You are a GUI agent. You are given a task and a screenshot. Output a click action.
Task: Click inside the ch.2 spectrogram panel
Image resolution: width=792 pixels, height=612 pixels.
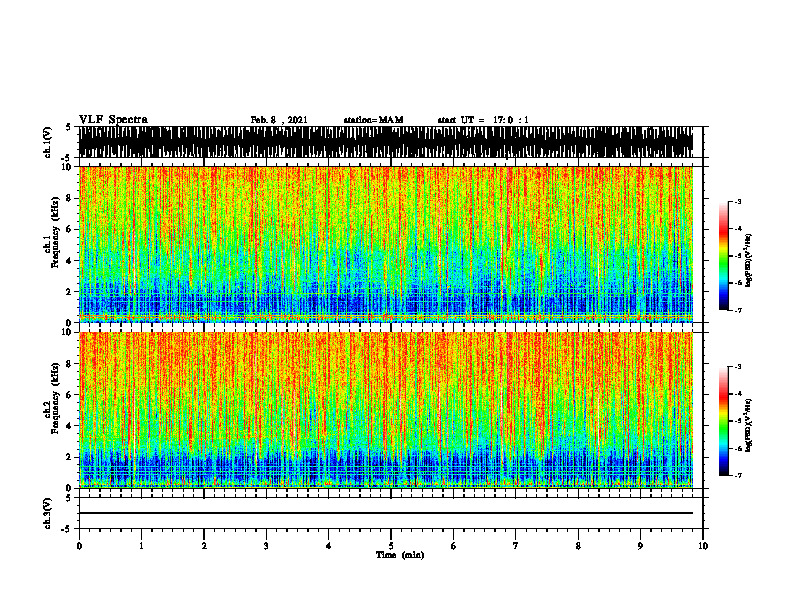click(x=386, y=410)
